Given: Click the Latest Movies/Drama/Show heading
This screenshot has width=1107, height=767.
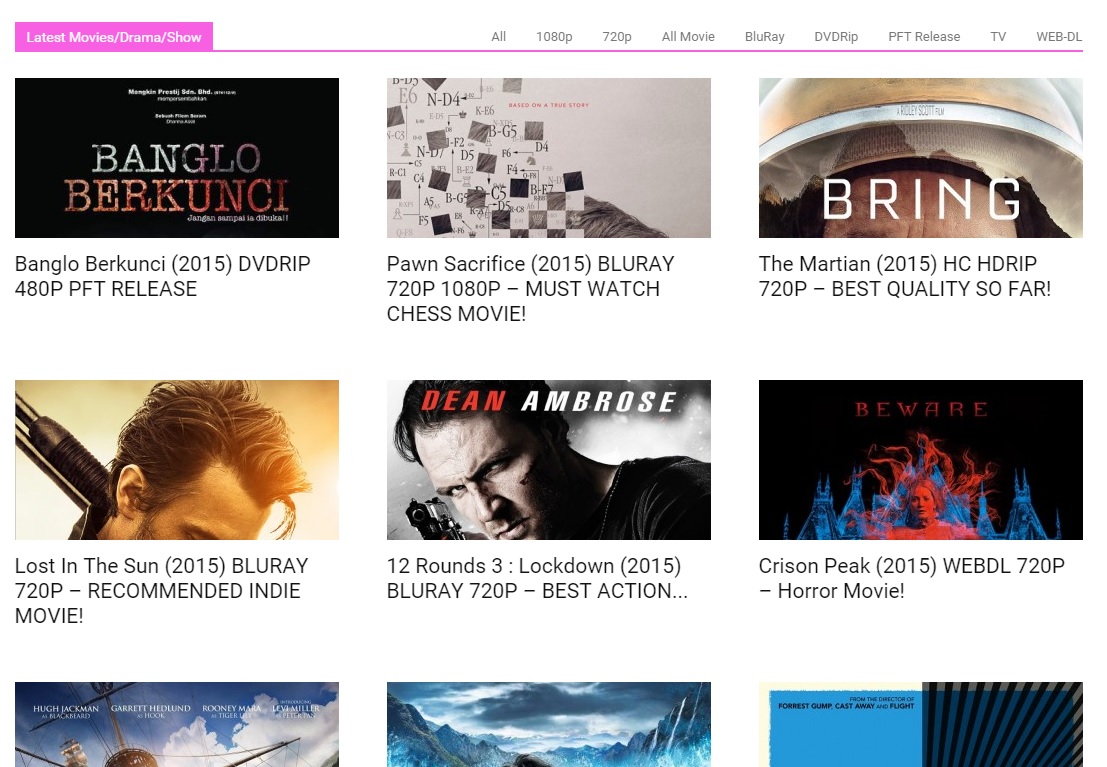Looking at the screenshot, I should 114,37.
